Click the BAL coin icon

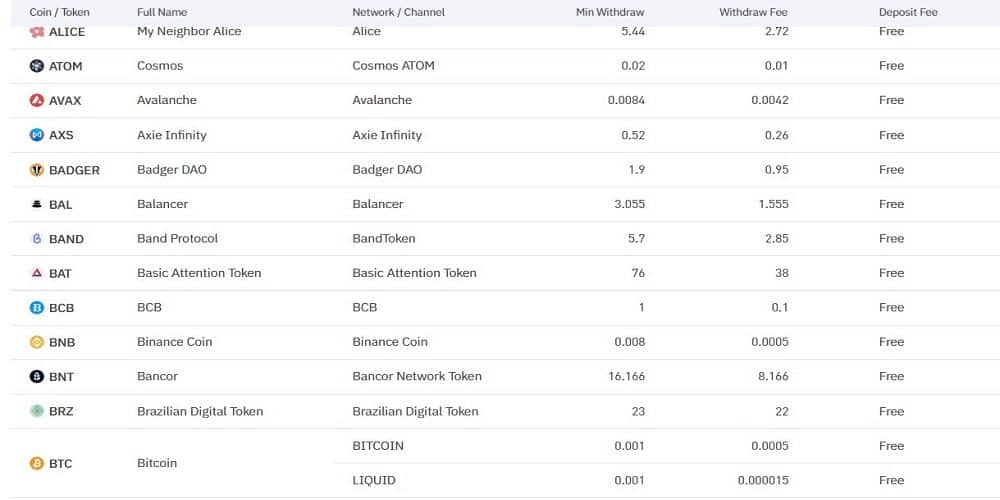pyautogui.click(x=37, y=204)
